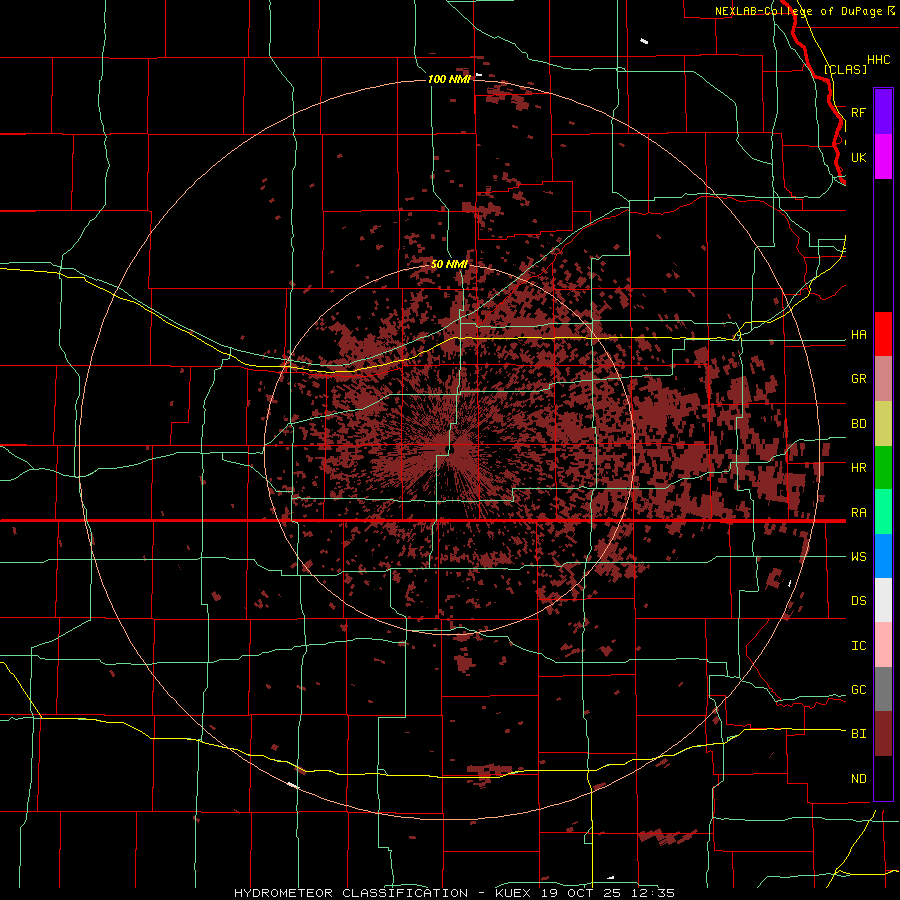This screenshot has height=900, width=900.
Task: Click the ND black legend swatch
Action: pos(883,778)
